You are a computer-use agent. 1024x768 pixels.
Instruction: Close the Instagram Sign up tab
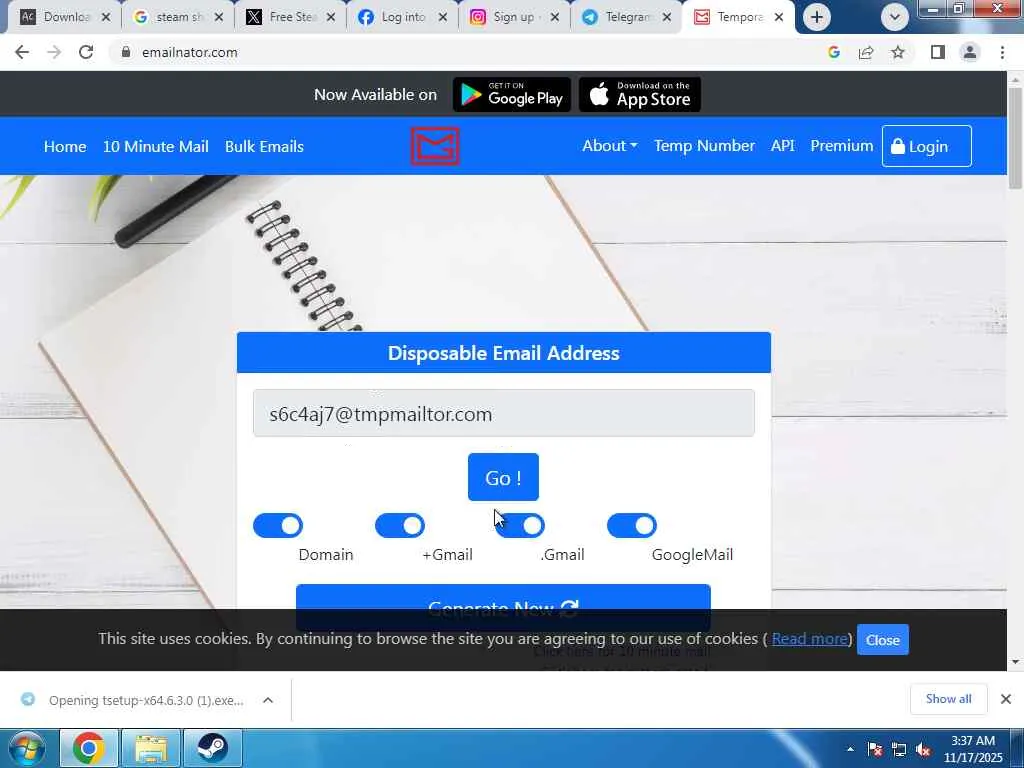pyautogui.click(x=555, y=18)
